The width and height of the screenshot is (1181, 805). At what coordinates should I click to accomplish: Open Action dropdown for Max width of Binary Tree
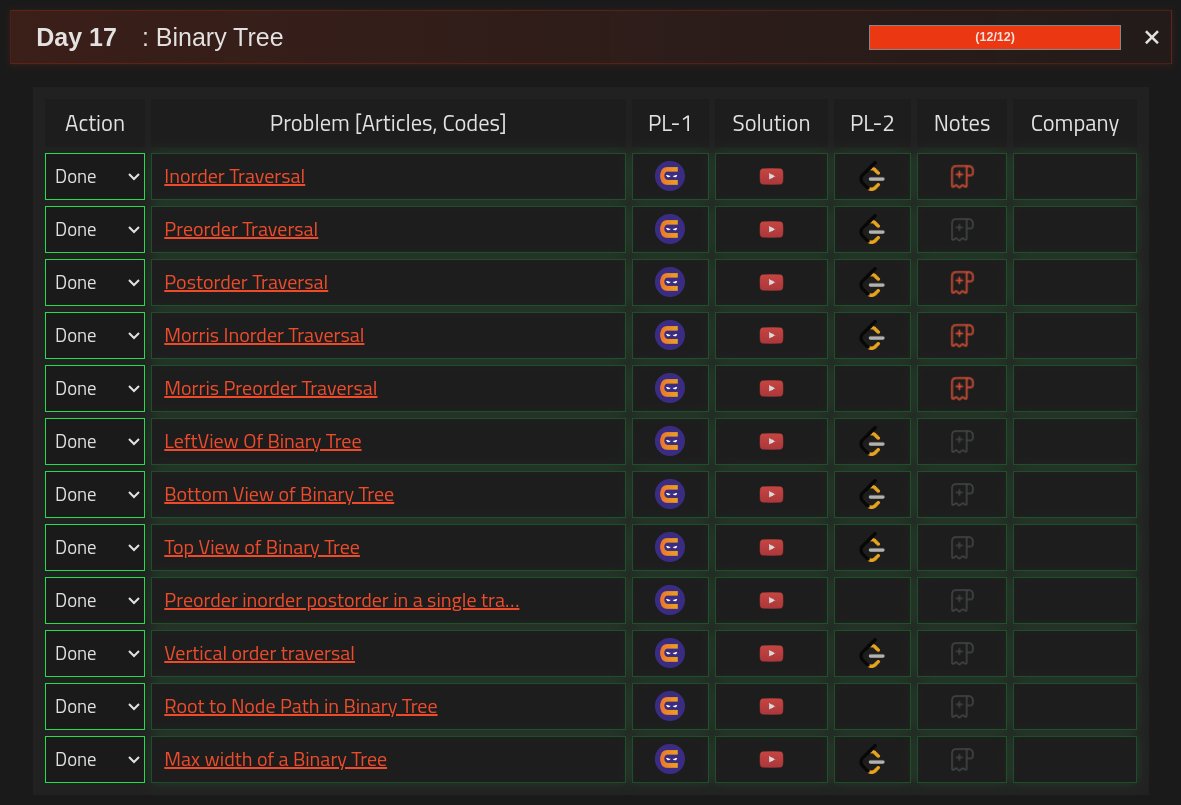click(95, 759)
